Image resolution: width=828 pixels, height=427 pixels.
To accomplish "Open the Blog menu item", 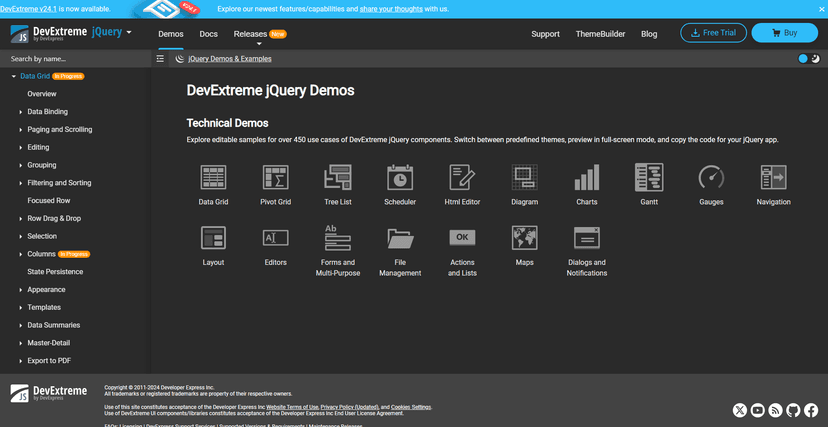I will (x=649, y=34).
